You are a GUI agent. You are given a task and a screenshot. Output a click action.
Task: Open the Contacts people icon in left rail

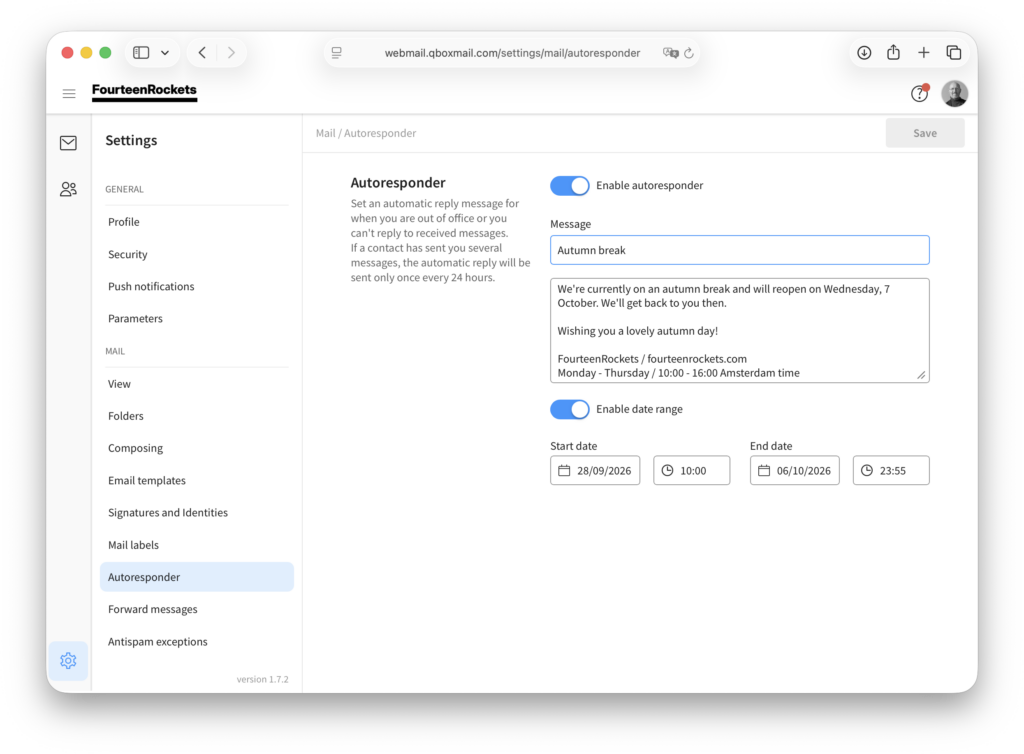click(68, 189)
